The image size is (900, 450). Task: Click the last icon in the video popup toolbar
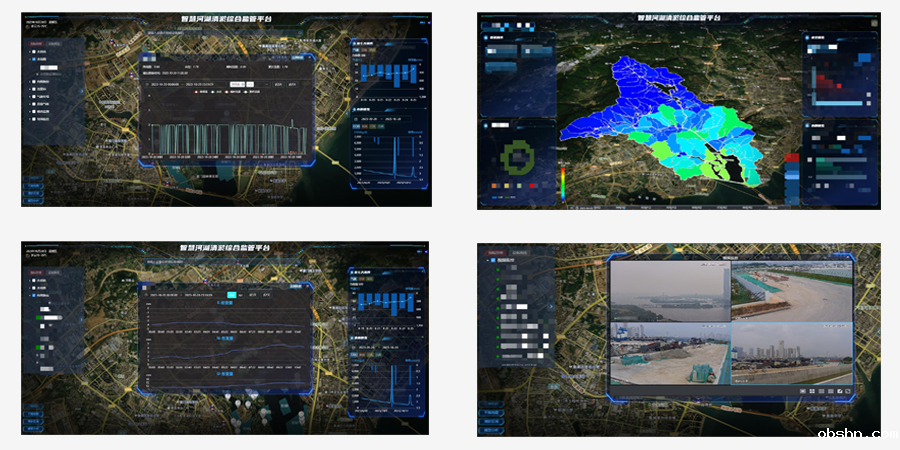tap(847, 390)
